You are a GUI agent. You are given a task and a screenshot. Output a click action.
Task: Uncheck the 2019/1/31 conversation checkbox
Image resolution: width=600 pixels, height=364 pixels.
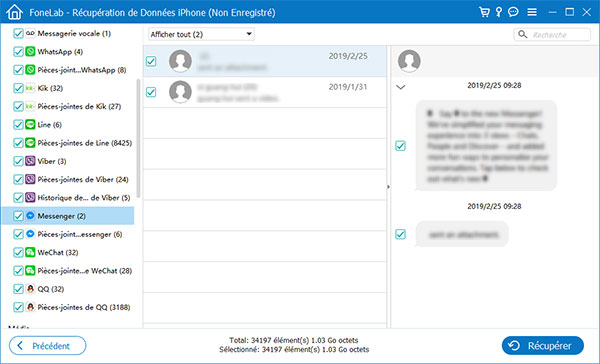[151, 92]
